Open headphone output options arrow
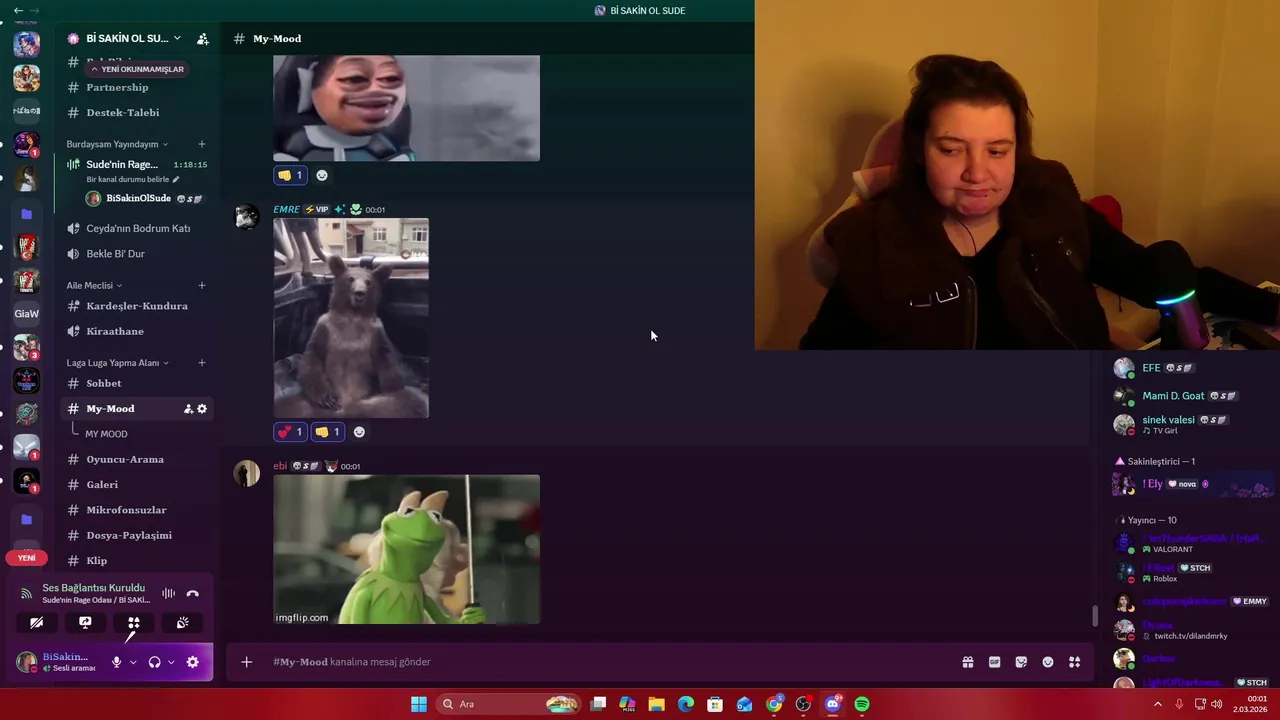The image size is (1280, 720). (x=171, y=662)
